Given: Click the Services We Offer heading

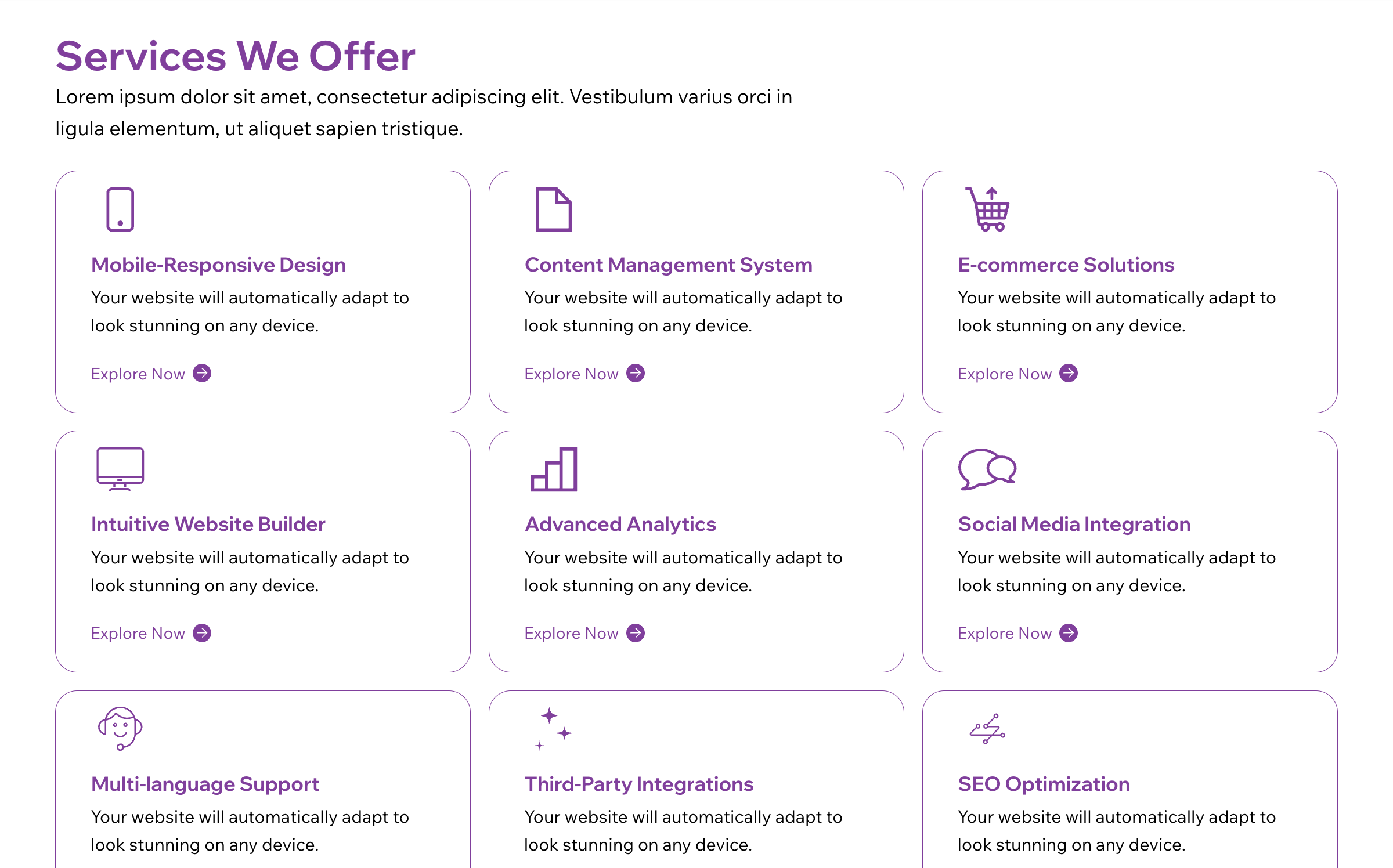Looking at the screenshot, I should pos(236,56).
